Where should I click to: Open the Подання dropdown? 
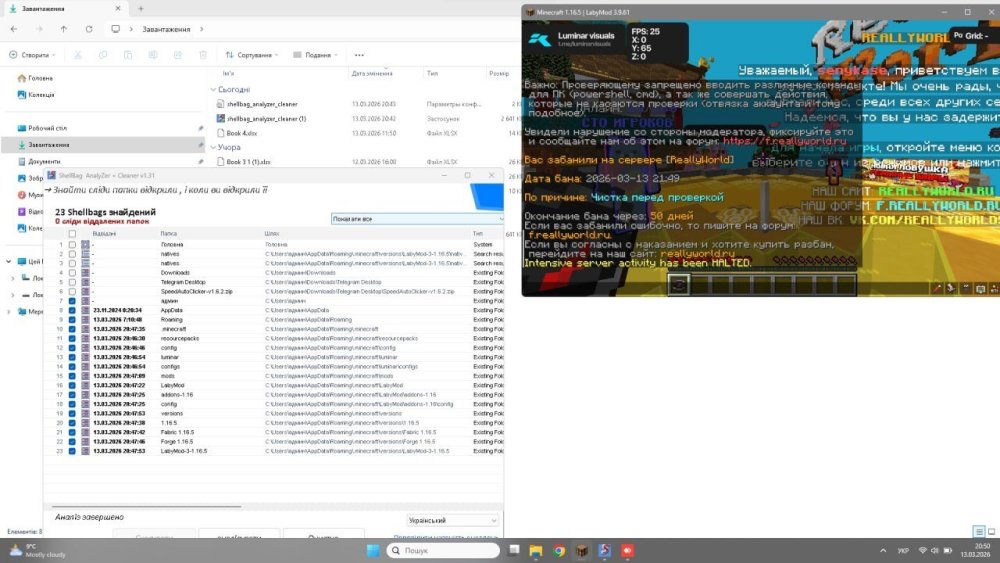[315, 55]
